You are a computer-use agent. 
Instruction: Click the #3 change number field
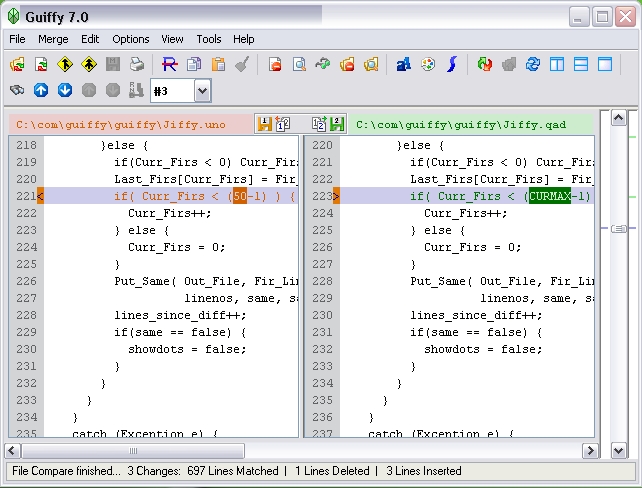pos(172,90)
